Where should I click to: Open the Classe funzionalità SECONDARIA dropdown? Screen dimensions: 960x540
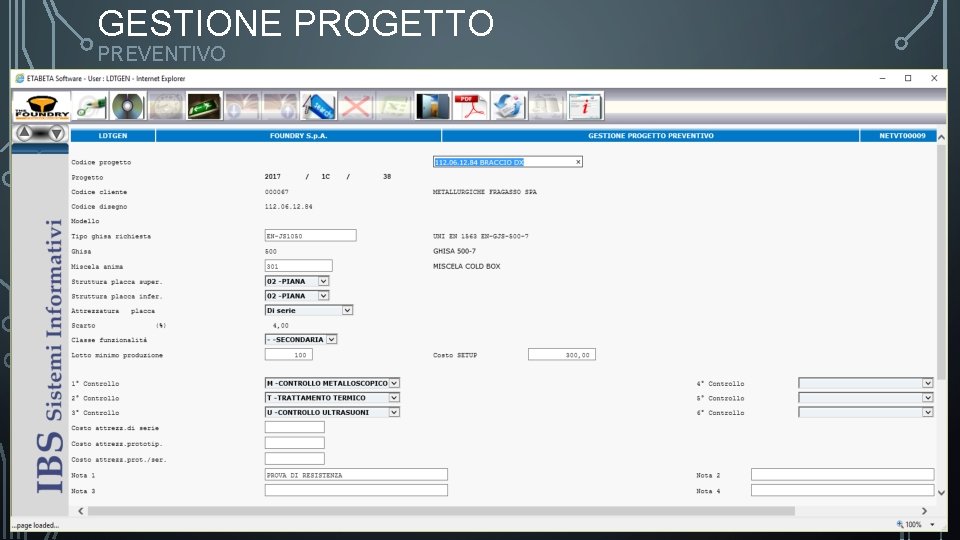(x=331, y=339)
